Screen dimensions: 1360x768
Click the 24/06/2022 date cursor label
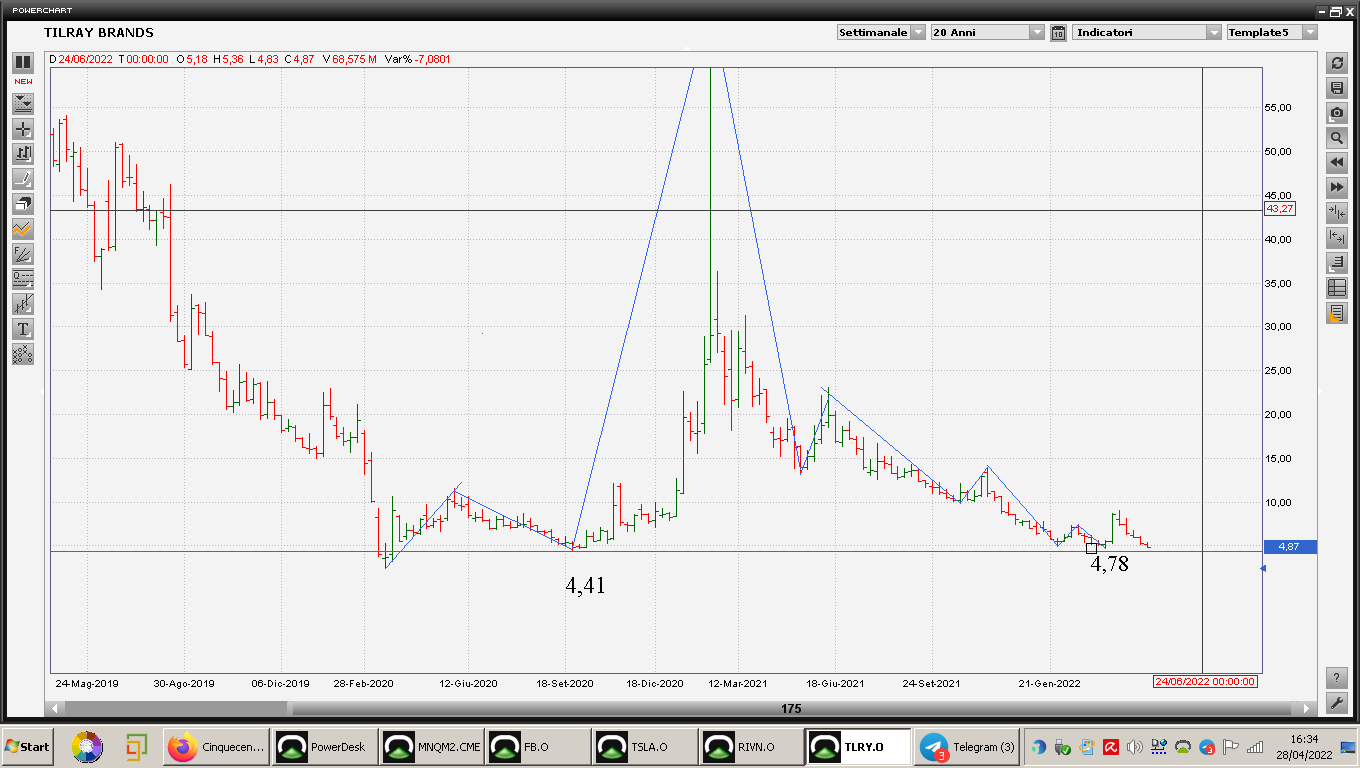point(1205,681)
